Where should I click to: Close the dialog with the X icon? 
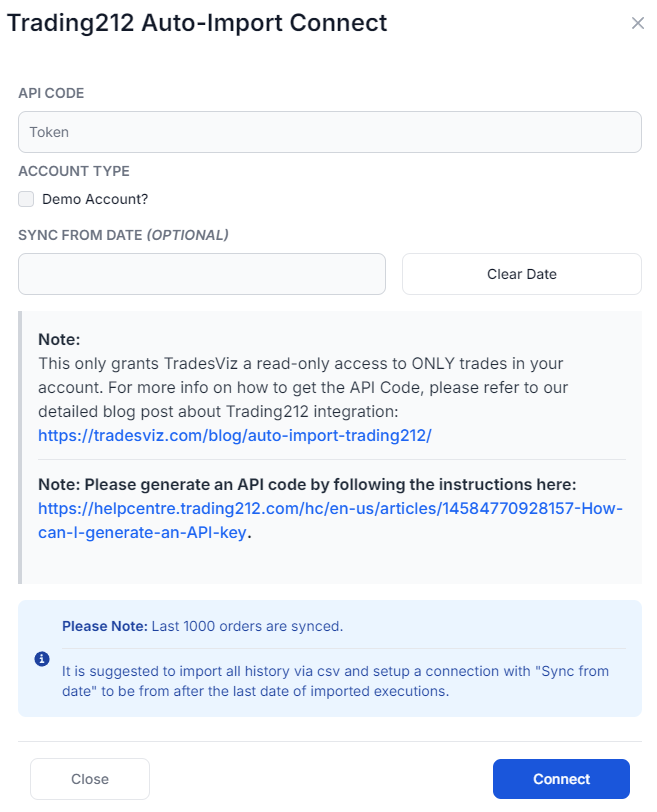637,23
